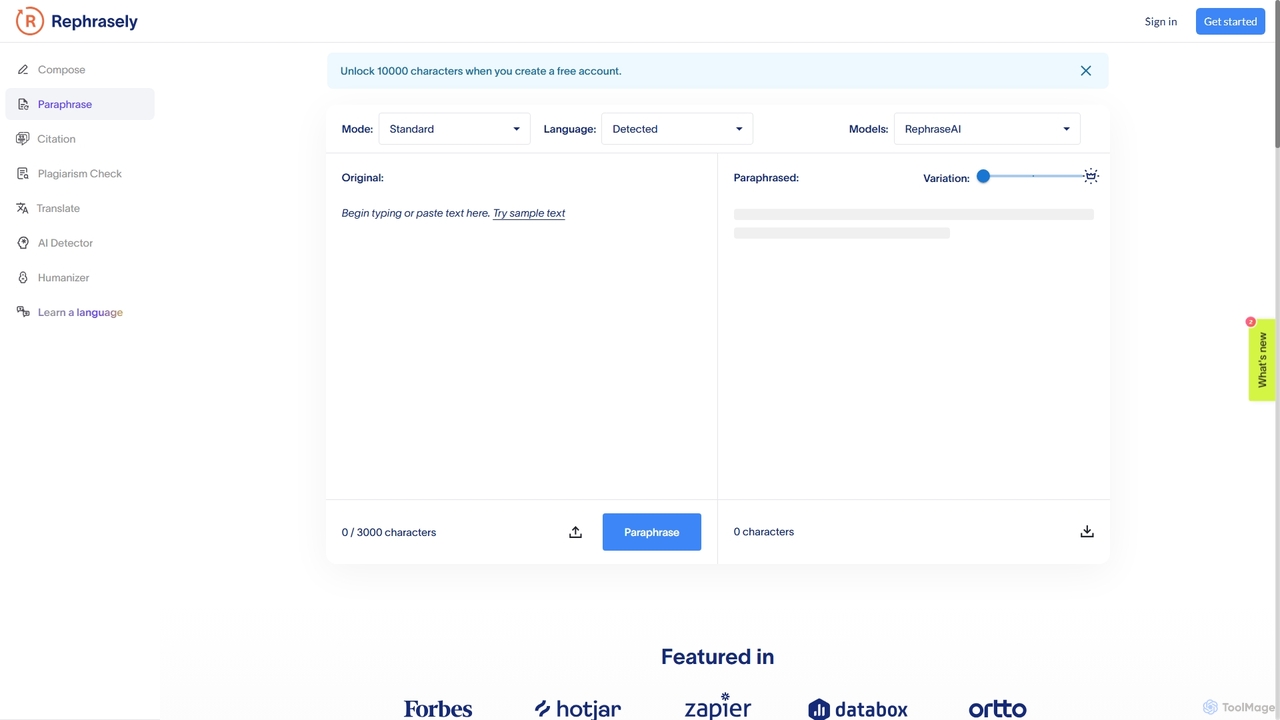Click the 'Original:' label
Screen dimensions: 1280x720
click(363, 178)
